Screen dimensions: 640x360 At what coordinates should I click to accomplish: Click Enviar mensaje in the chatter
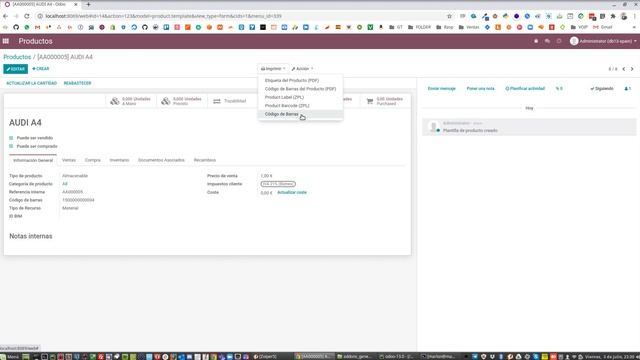click(x=442, y=89)
